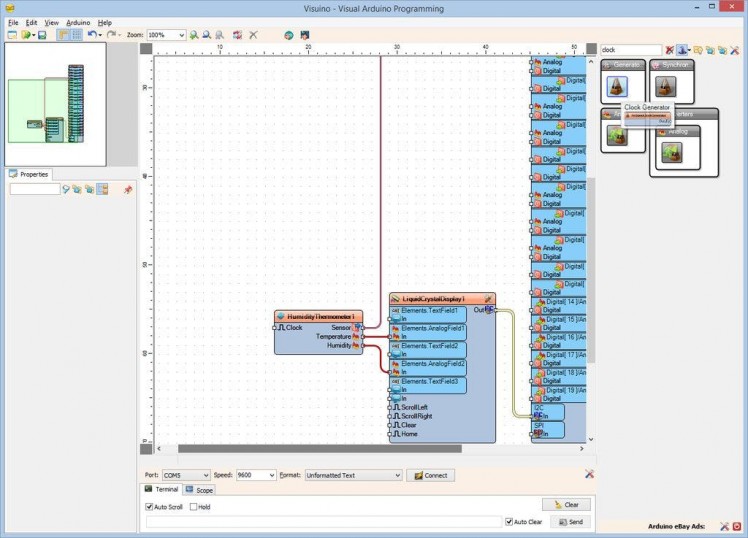748x538 pixels.
Task: Select the Clock Generator component in palette
Action: click(617, 87)
